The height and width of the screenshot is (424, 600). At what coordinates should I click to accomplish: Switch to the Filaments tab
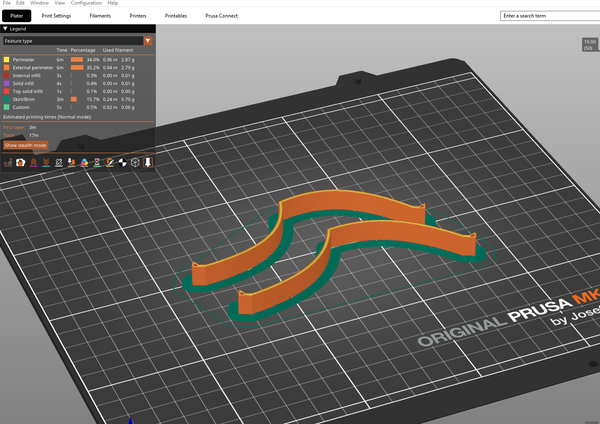tap(100, 16)
